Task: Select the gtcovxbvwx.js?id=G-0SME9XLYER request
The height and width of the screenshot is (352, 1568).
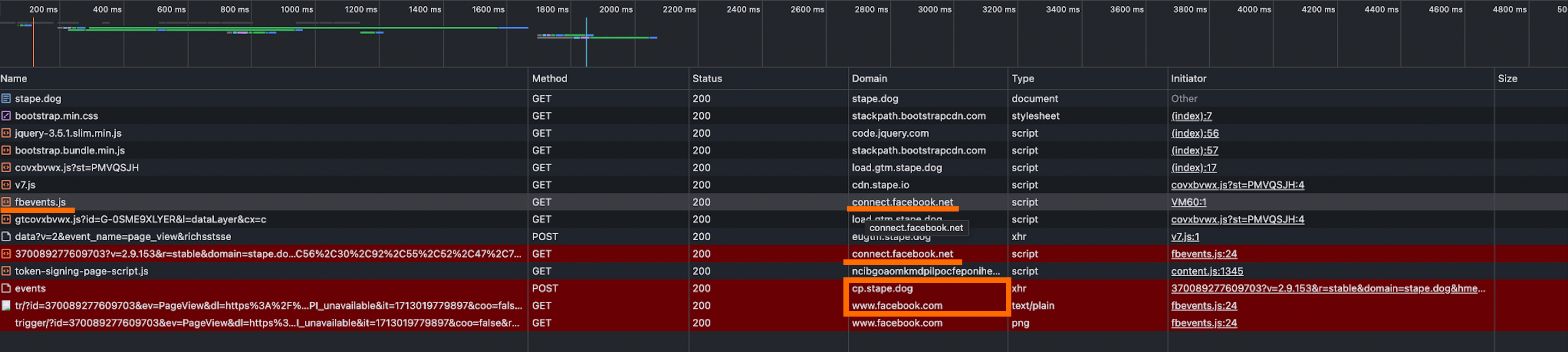Action: coord(141,219)
